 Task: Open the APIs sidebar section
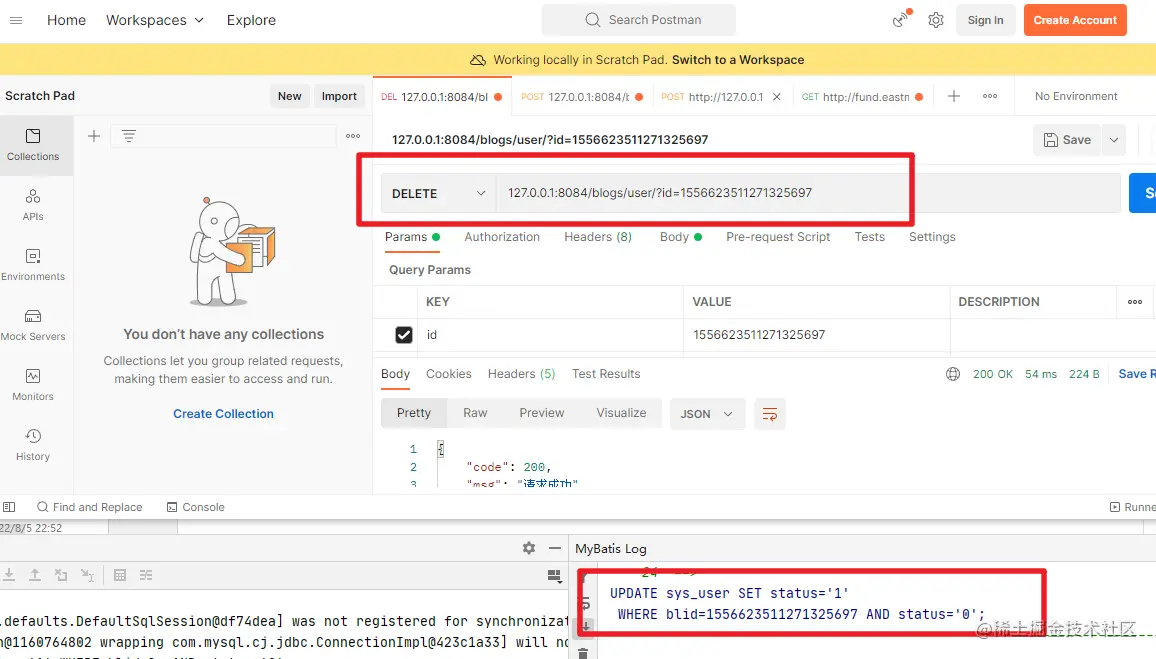(x=33, y=205)
